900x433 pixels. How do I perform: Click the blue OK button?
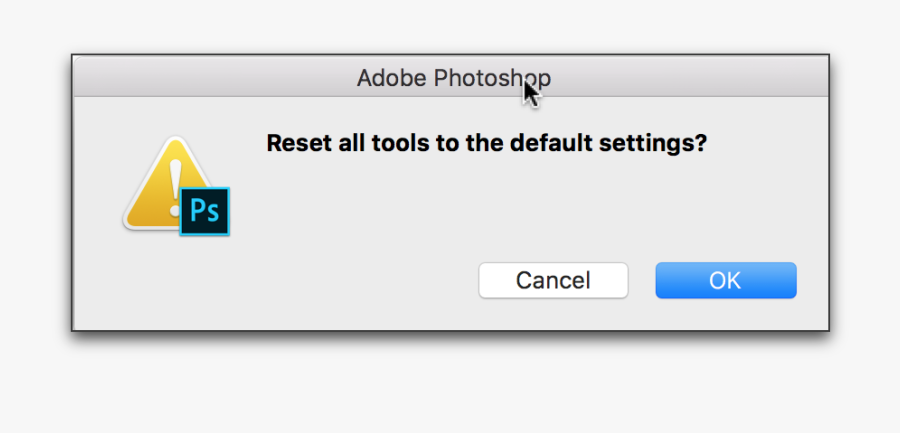pos(726,280)
